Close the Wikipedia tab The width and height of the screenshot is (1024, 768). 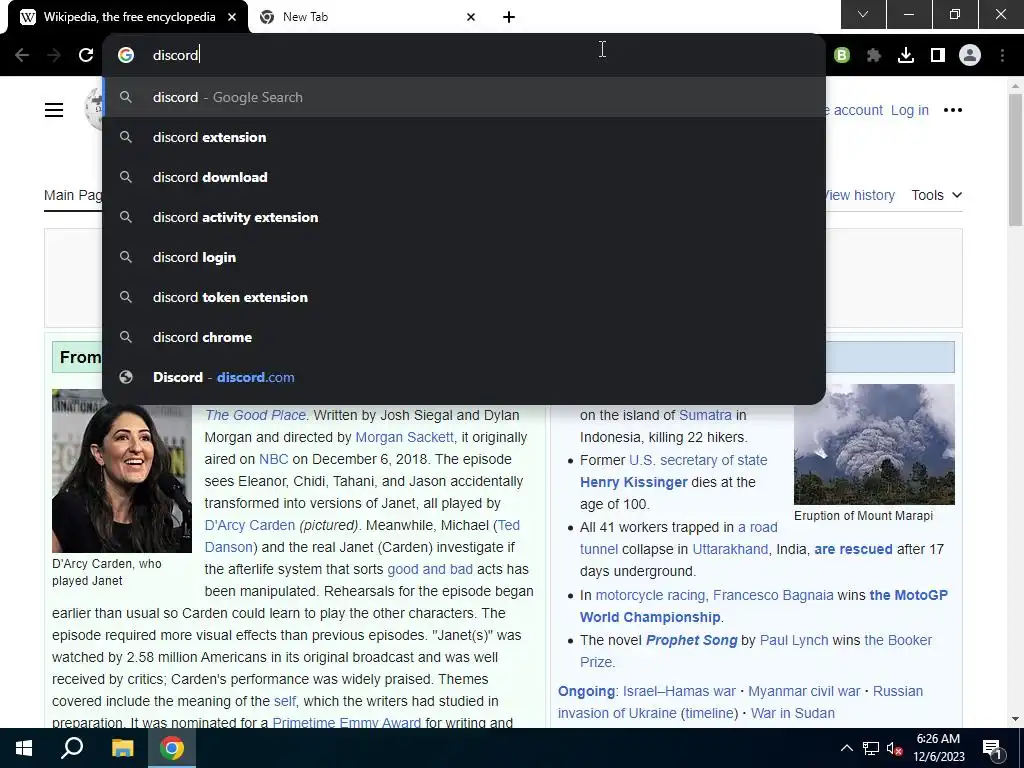pos(232,17)
